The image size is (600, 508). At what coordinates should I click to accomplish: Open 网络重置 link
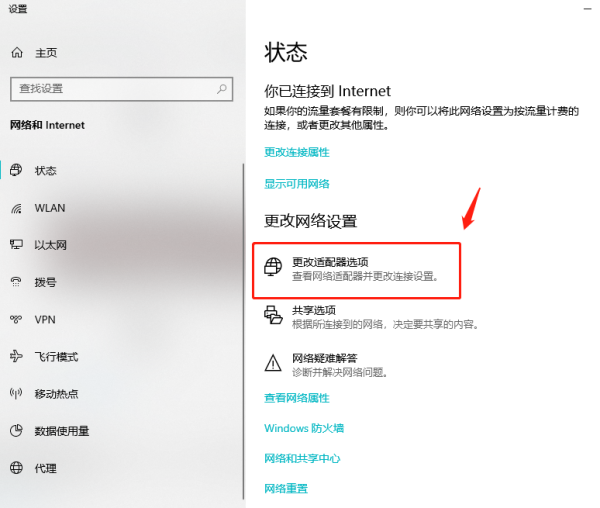[286, 488]
